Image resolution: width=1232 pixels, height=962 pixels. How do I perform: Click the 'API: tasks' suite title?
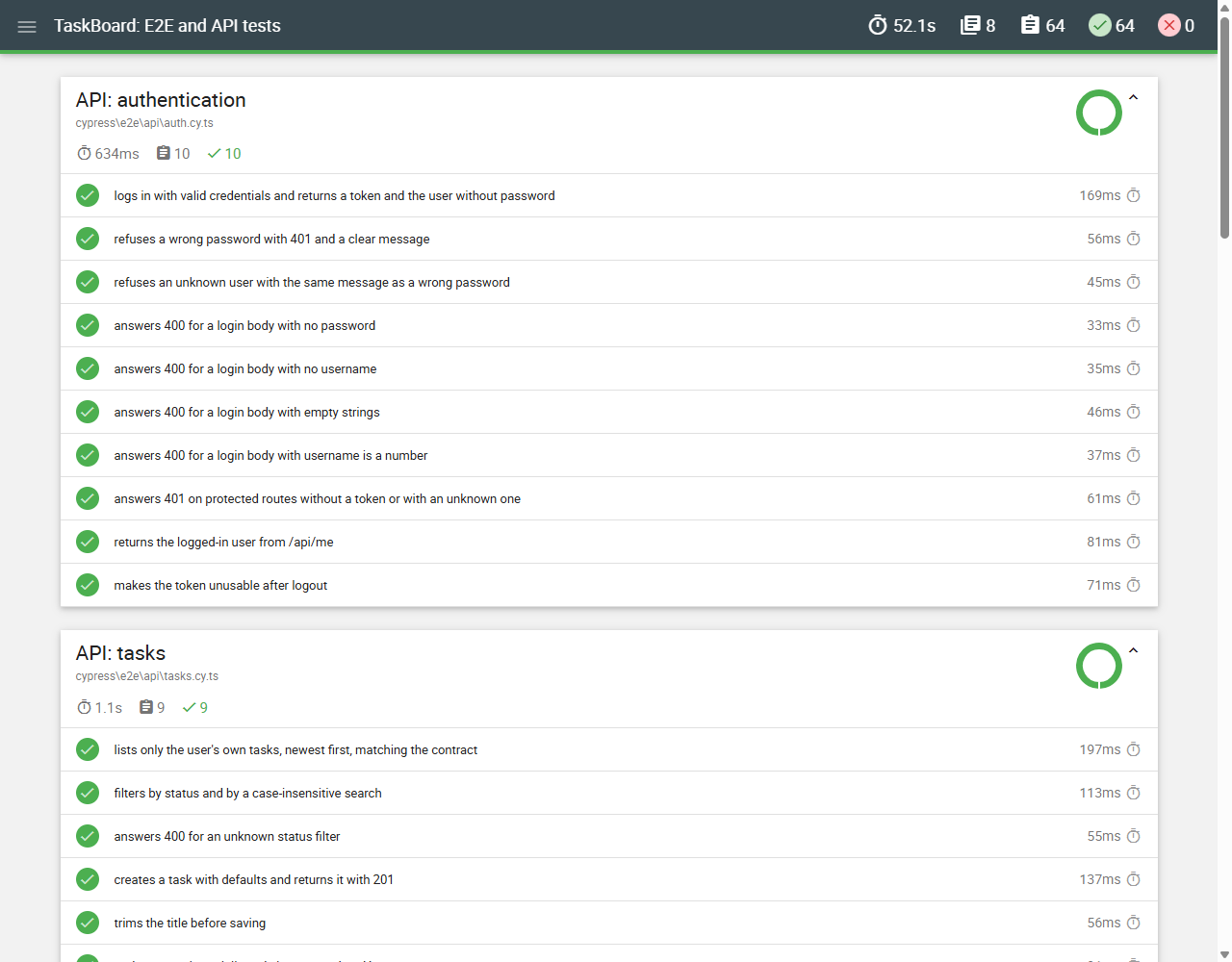click(x=120, y=653)
